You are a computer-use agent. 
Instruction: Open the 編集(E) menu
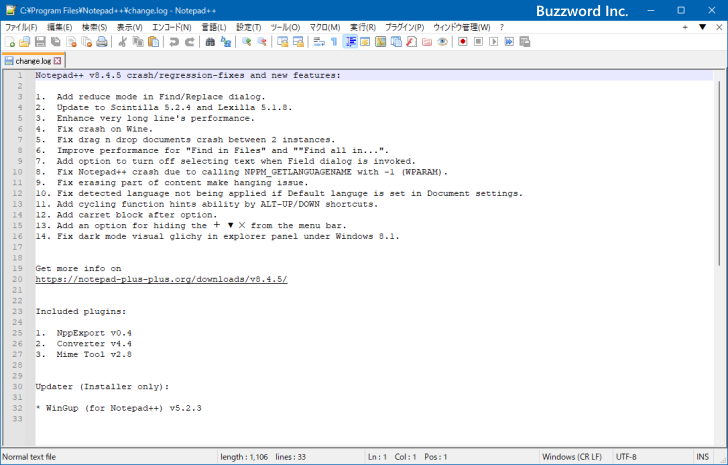59,27
